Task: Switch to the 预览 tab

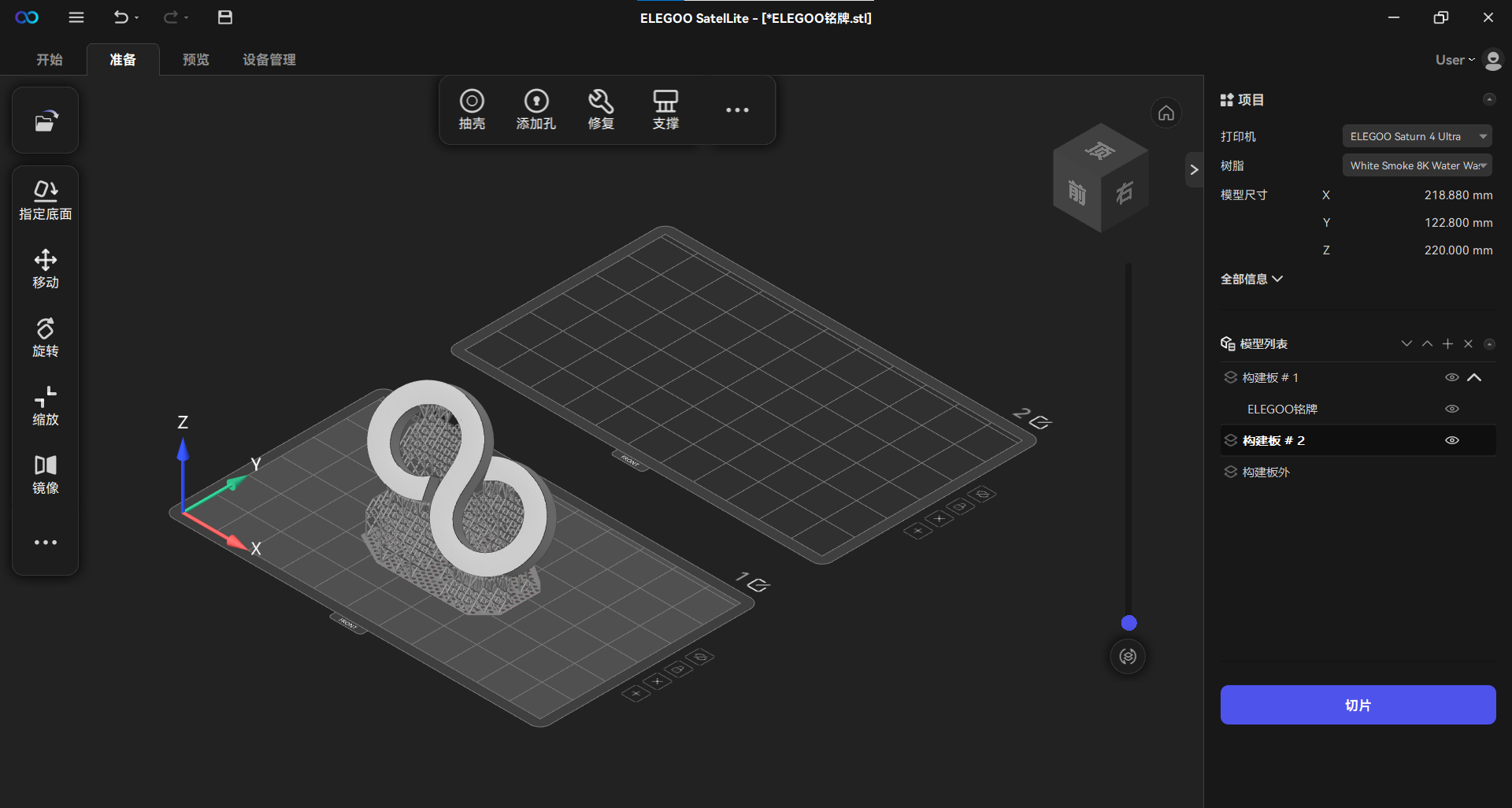Action: click(x=196, y=60)
